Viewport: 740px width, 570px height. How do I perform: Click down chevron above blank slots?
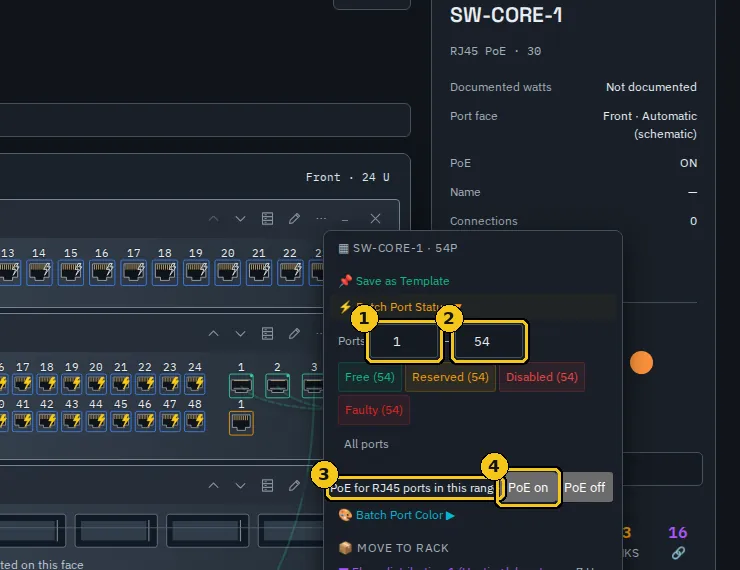pos(240,486)
